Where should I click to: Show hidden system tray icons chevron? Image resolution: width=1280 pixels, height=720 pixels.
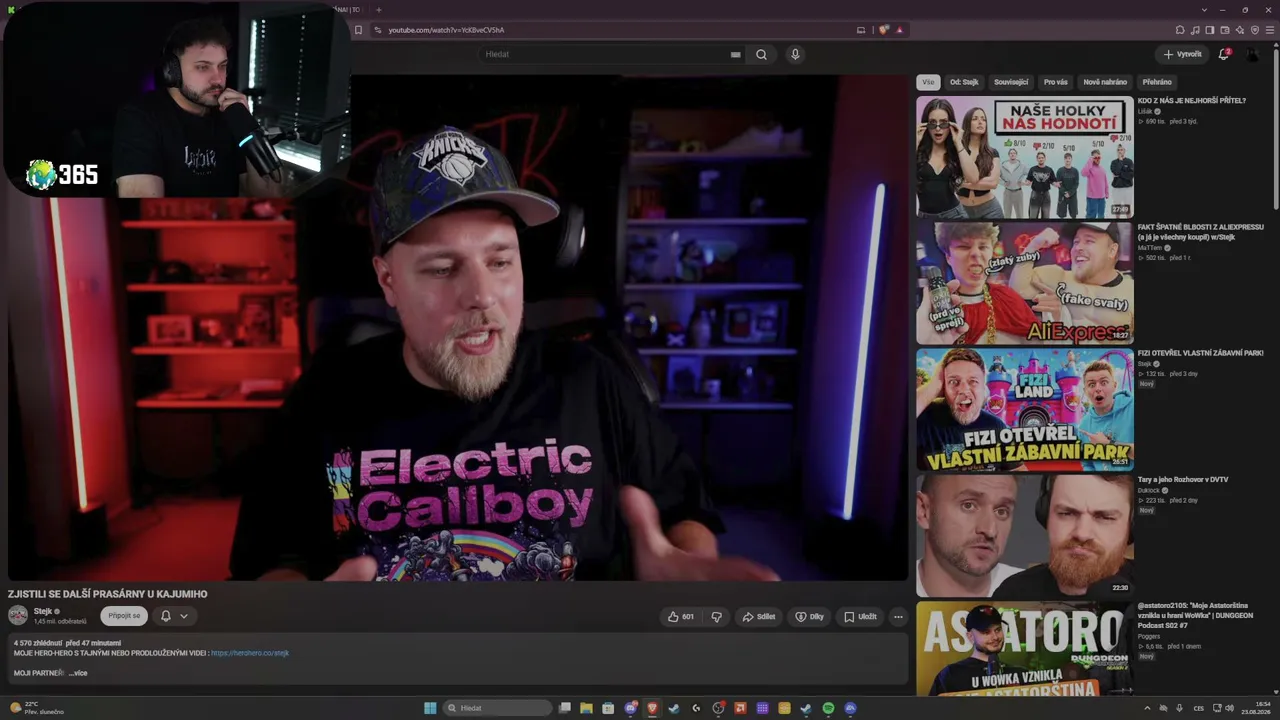1147,708
